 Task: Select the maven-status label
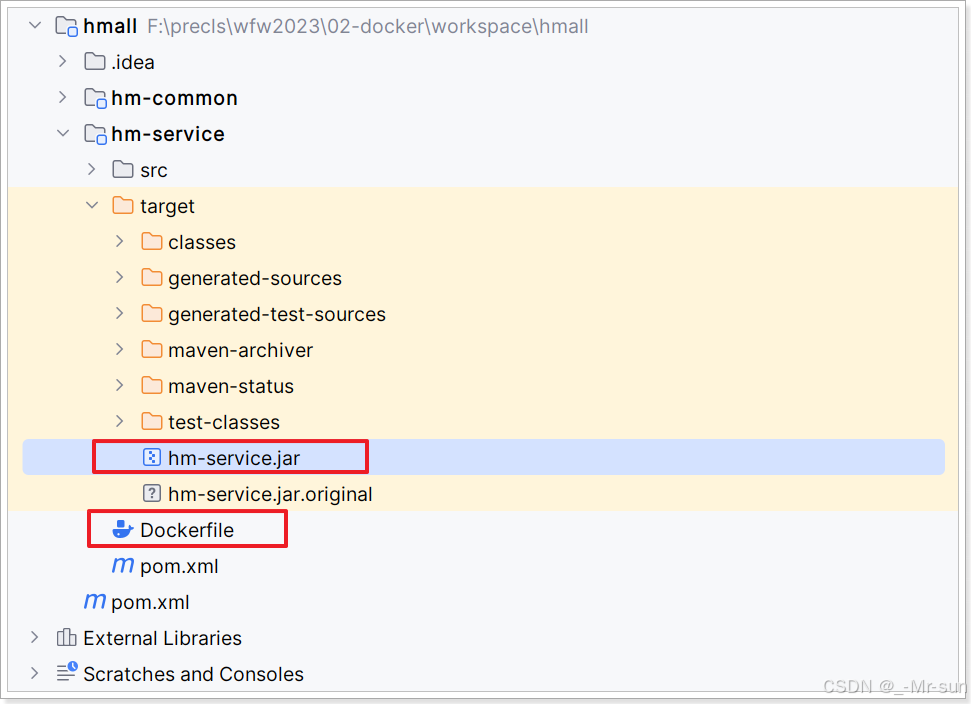click(x=231, y=386)
